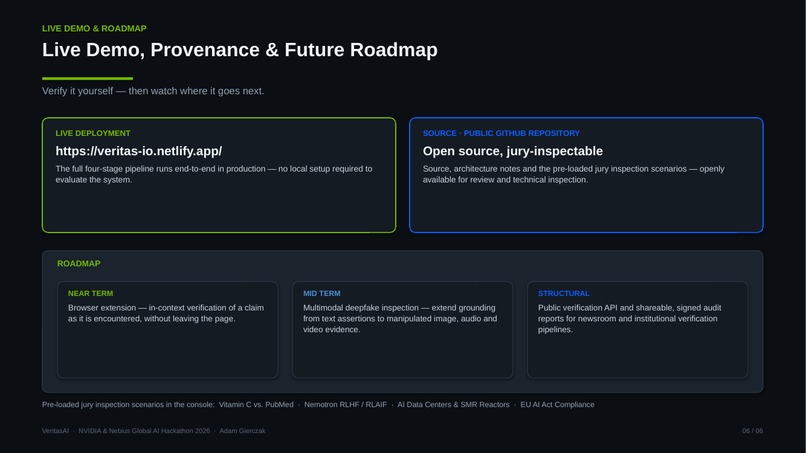
Task: Click 'Vitamin C vs. PubMed' scenario text
Action: click(x=256, y=405)
